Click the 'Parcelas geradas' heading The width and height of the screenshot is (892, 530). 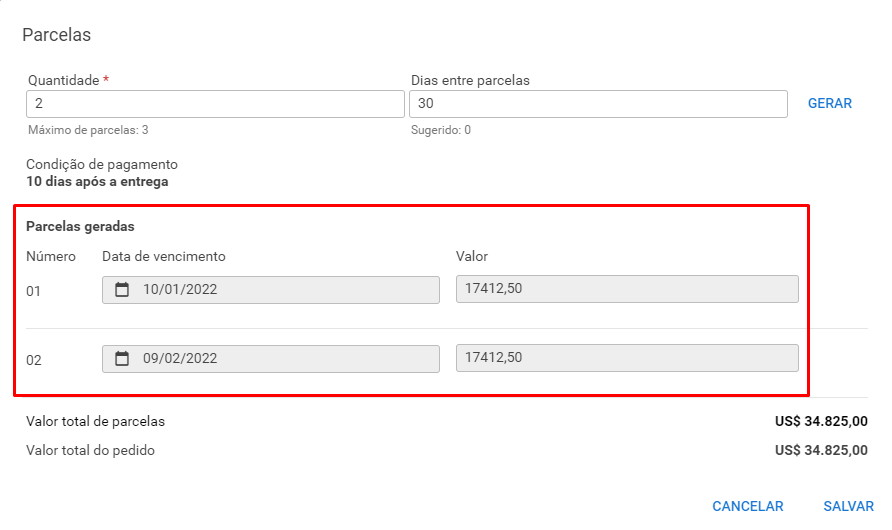(x=80, y=226)
